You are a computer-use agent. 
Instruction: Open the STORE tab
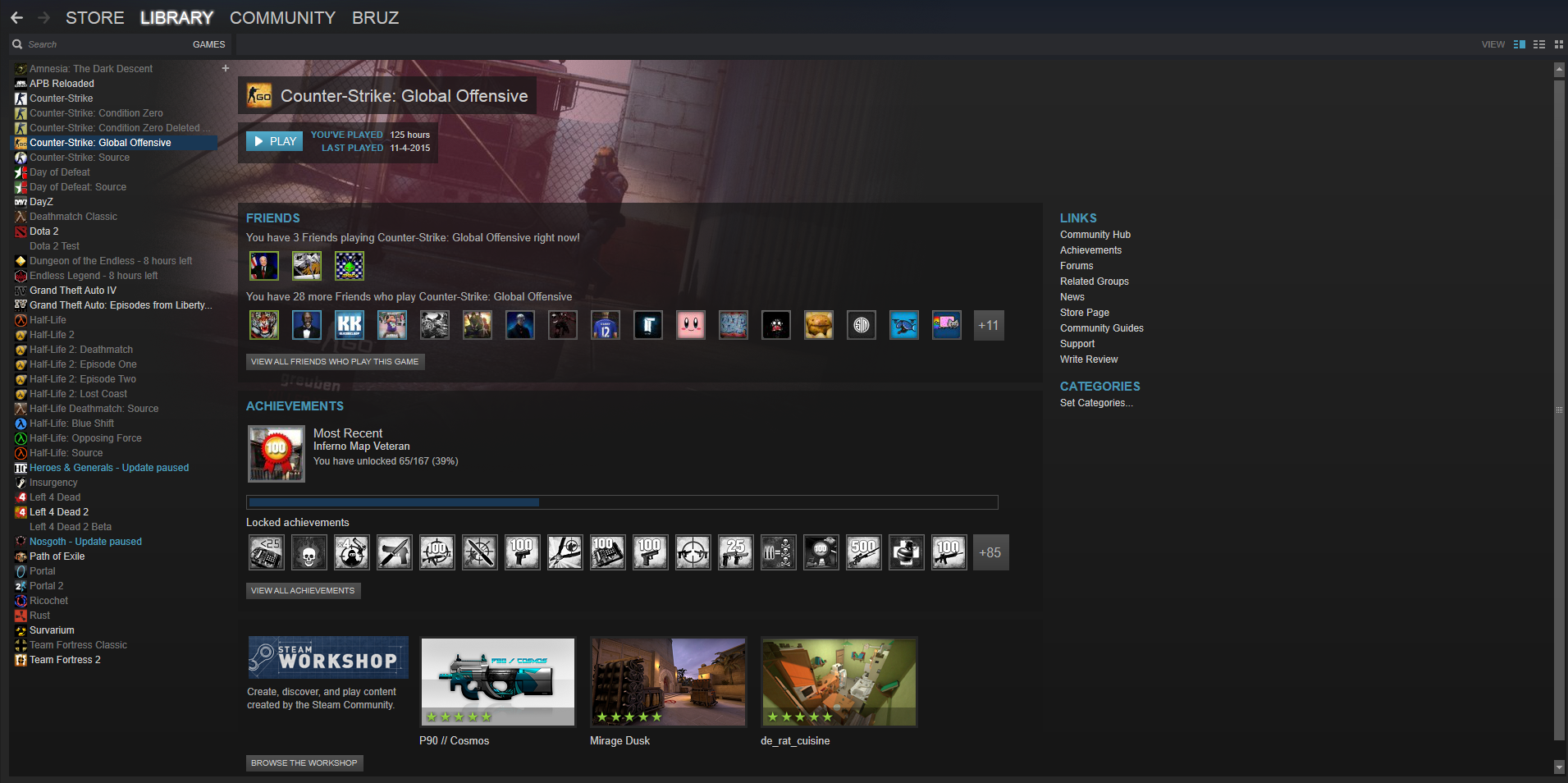95,18
